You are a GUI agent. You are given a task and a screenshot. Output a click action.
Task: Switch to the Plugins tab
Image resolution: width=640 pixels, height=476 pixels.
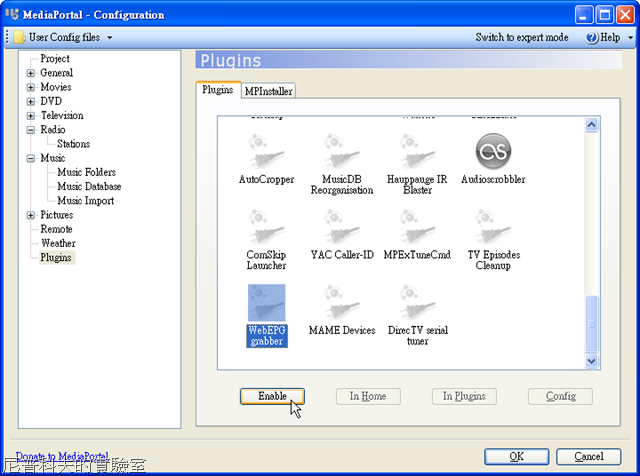[x=218, y=89]
